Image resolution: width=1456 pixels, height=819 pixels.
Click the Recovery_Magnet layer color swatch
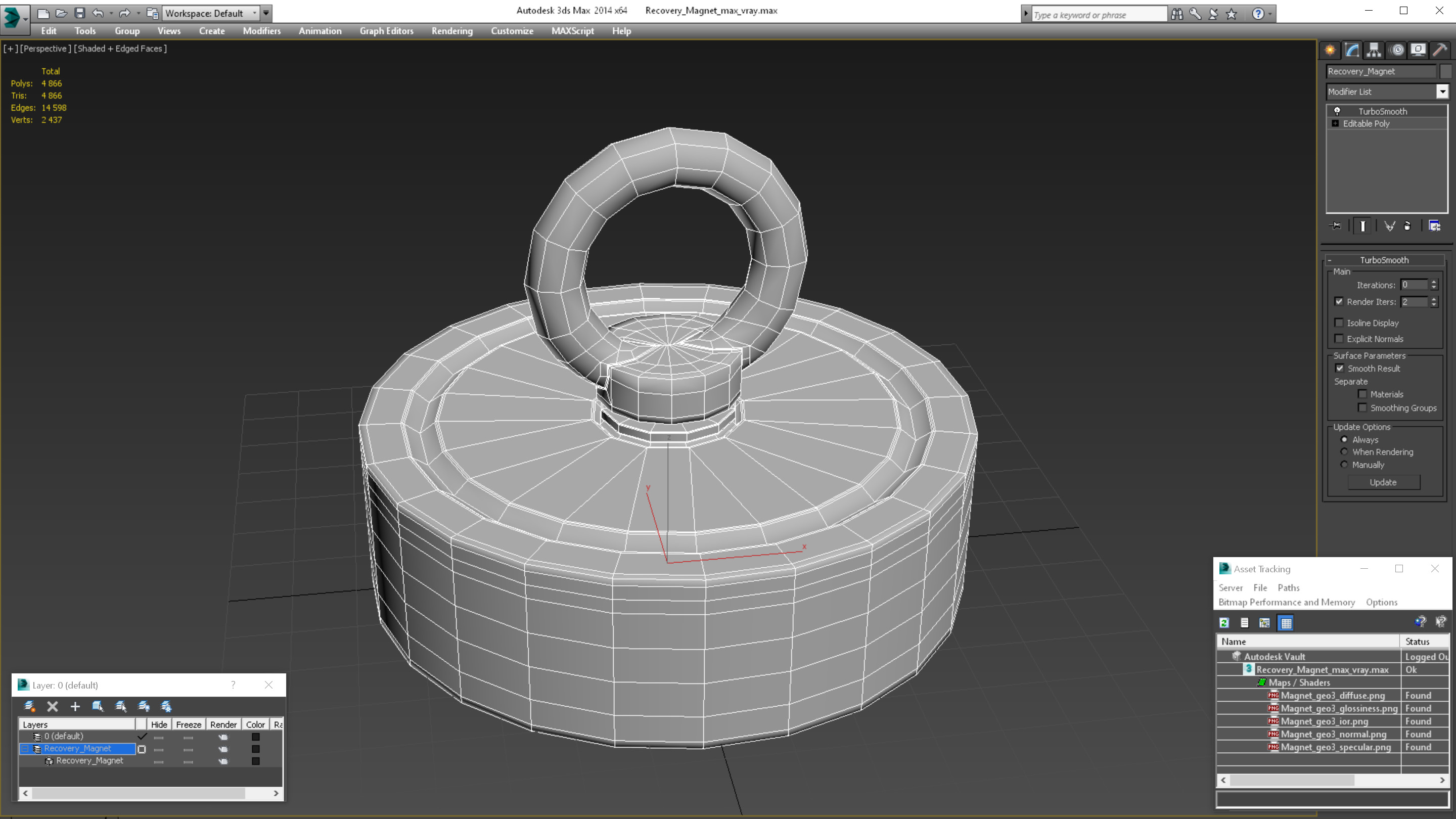(255, 749)
